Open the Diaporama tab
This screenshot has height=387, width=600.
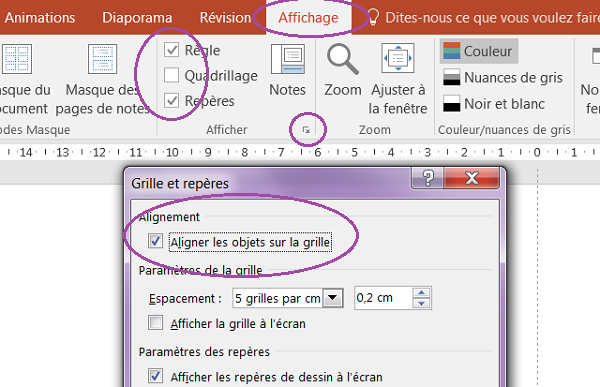coord(137,18)
